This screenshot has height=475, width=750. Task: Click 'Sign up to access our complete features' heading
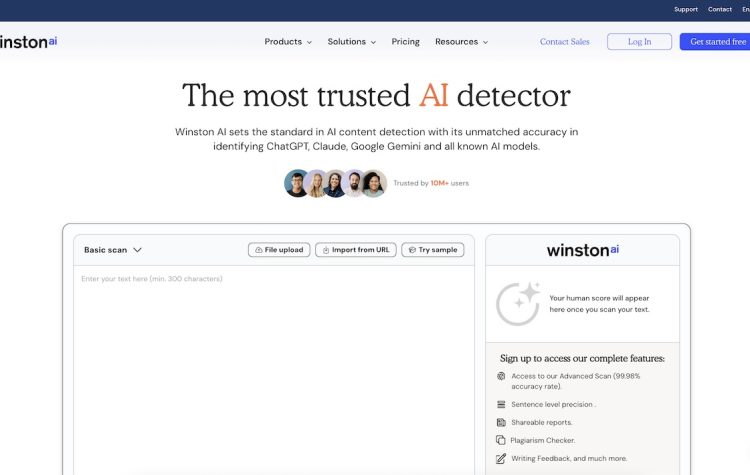point(582,358)
